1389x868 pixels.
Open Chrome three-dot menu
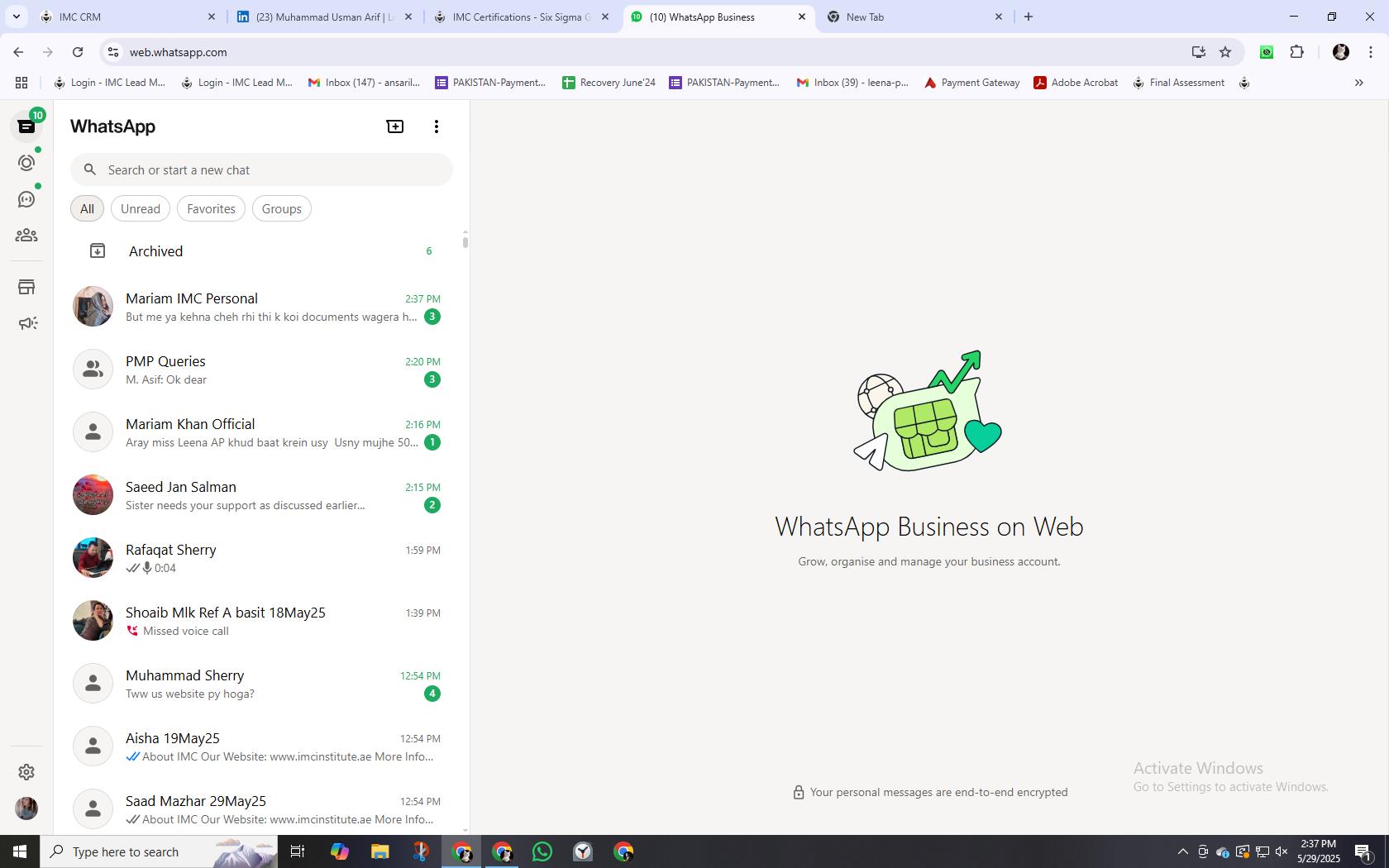pyautogui.click(x=1371, y=52)
